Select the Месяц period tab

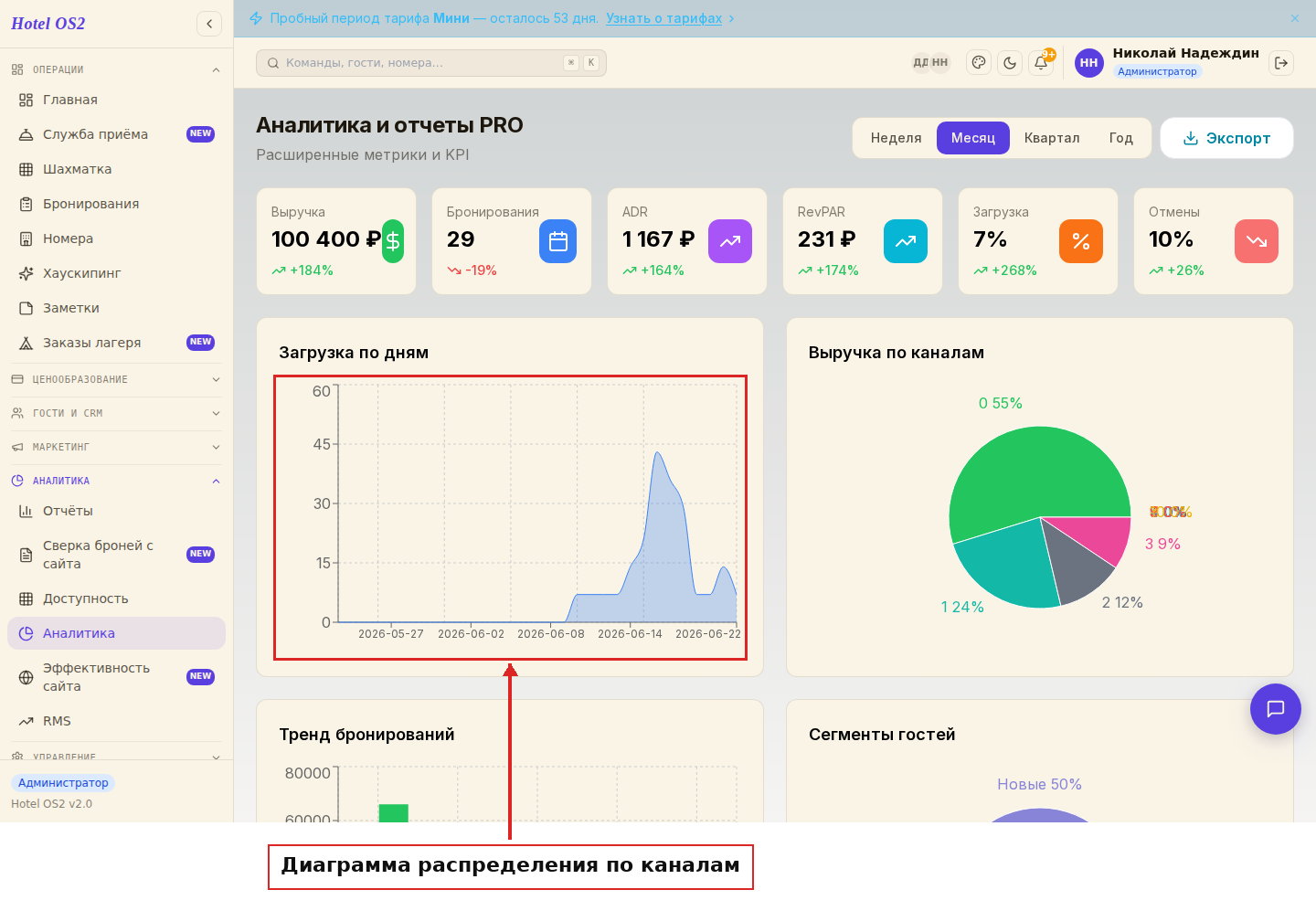pos(972,138)
